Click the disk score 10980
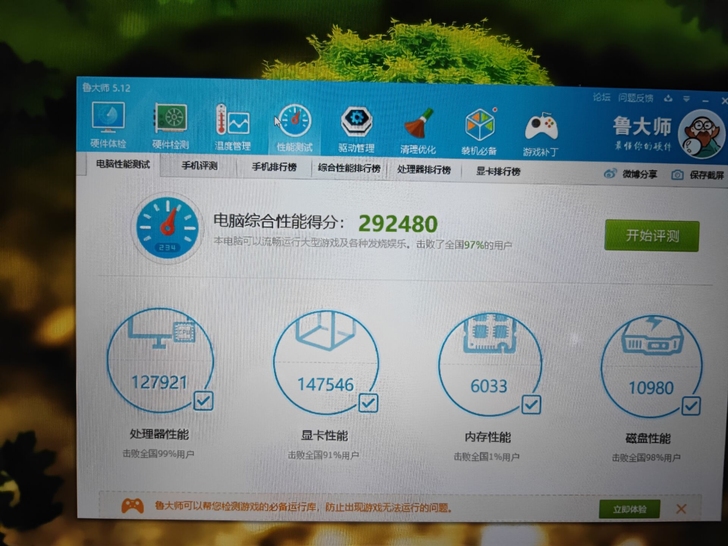Screen dimensions: 728x546 [x=651, y=388]
